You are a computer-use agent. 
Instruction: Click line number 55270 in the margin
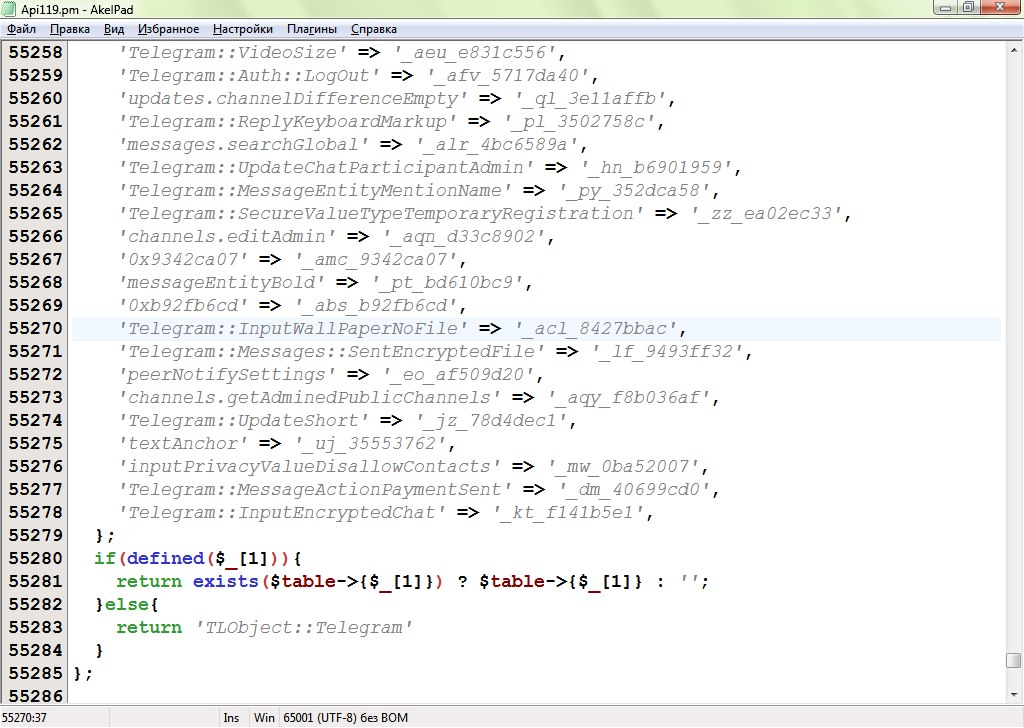pos(35,328)
